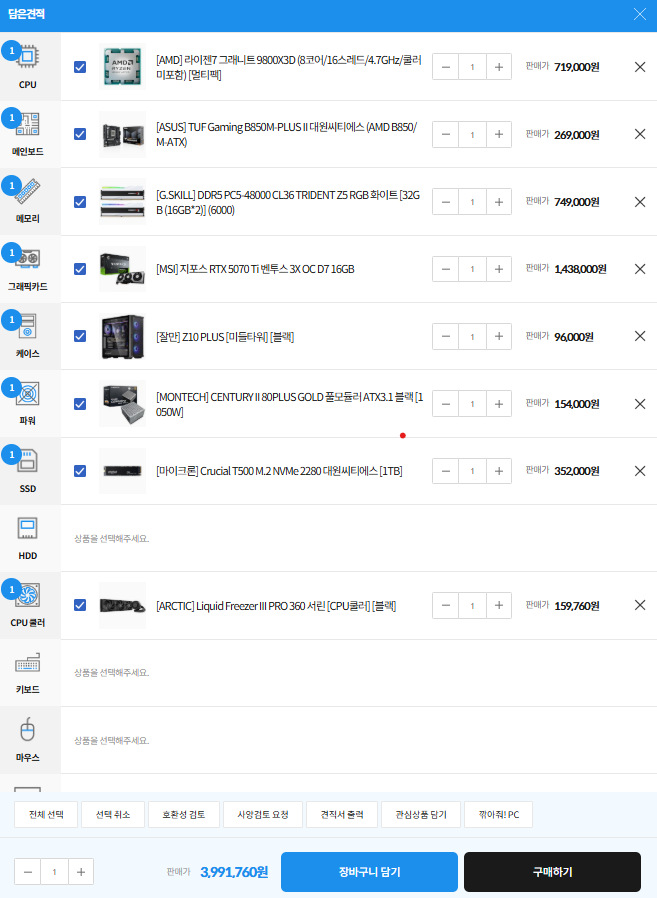Uncheck the Crucial T500 SSD checkbox
The width and height of the screenshot is (657, 898).
point(80,471)
